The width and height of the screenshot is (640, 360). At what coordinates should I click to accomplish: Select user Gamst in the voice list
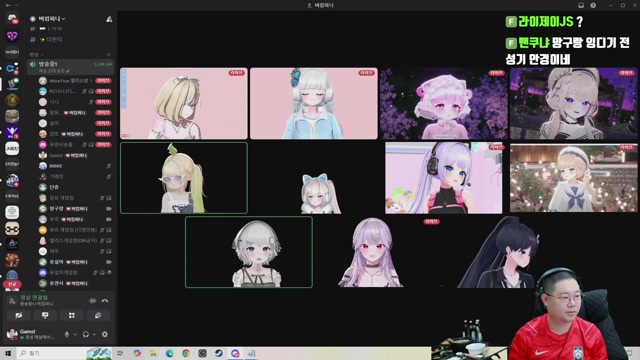tap(75, 155)
